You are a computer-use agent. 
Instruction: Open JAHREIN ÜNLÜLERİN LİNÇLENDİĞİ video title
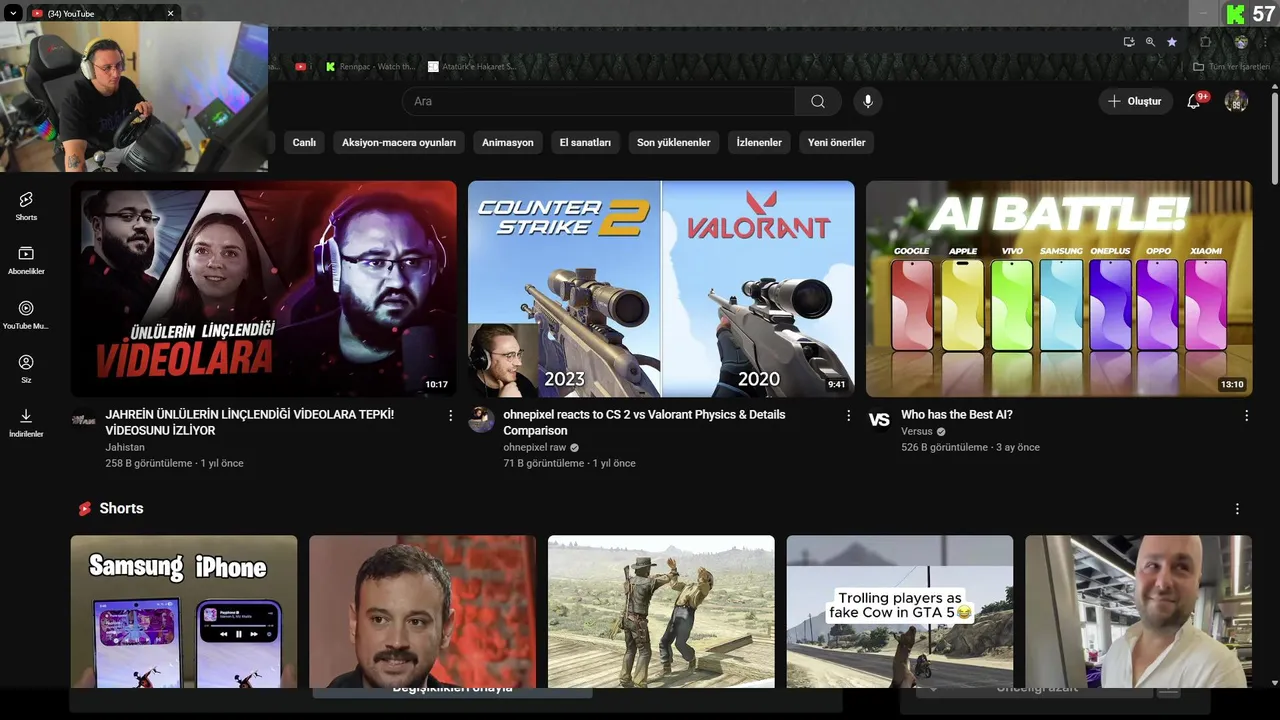coord(250,422)
